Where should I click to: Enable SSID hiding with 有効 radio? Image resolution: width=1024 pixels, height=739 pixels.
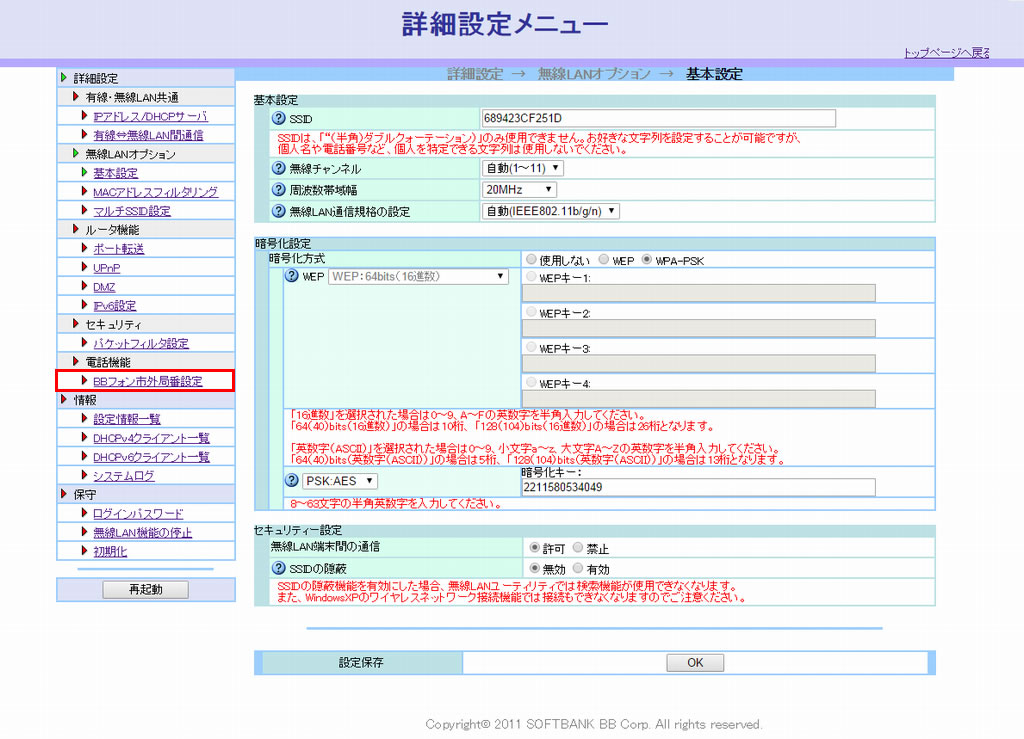point(578,569)
